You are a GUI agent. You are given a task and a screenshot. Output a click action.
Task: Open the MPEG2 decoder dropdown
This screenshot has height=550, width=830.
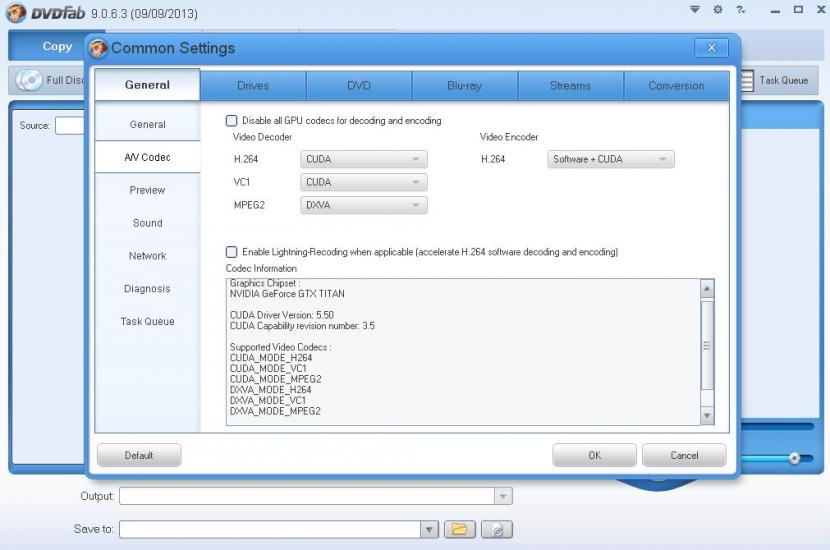364,205
